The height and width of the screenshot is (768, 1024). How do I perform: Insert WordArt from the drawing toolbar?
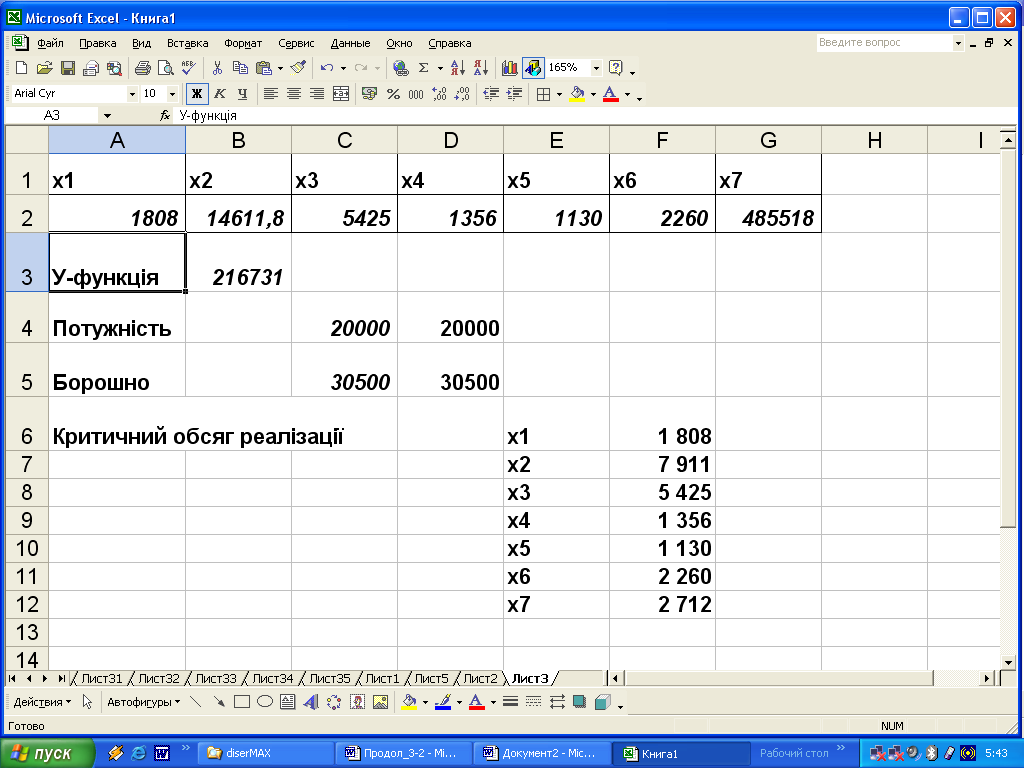[311, 702]
